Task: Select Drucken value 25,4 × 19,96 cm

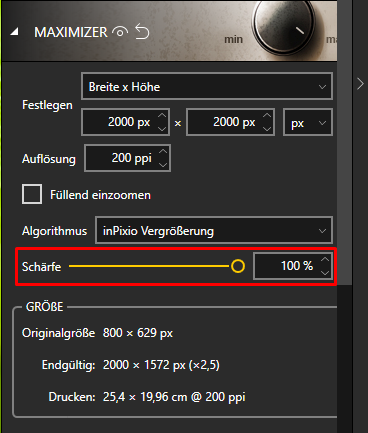Action: (x=145, y=397)
